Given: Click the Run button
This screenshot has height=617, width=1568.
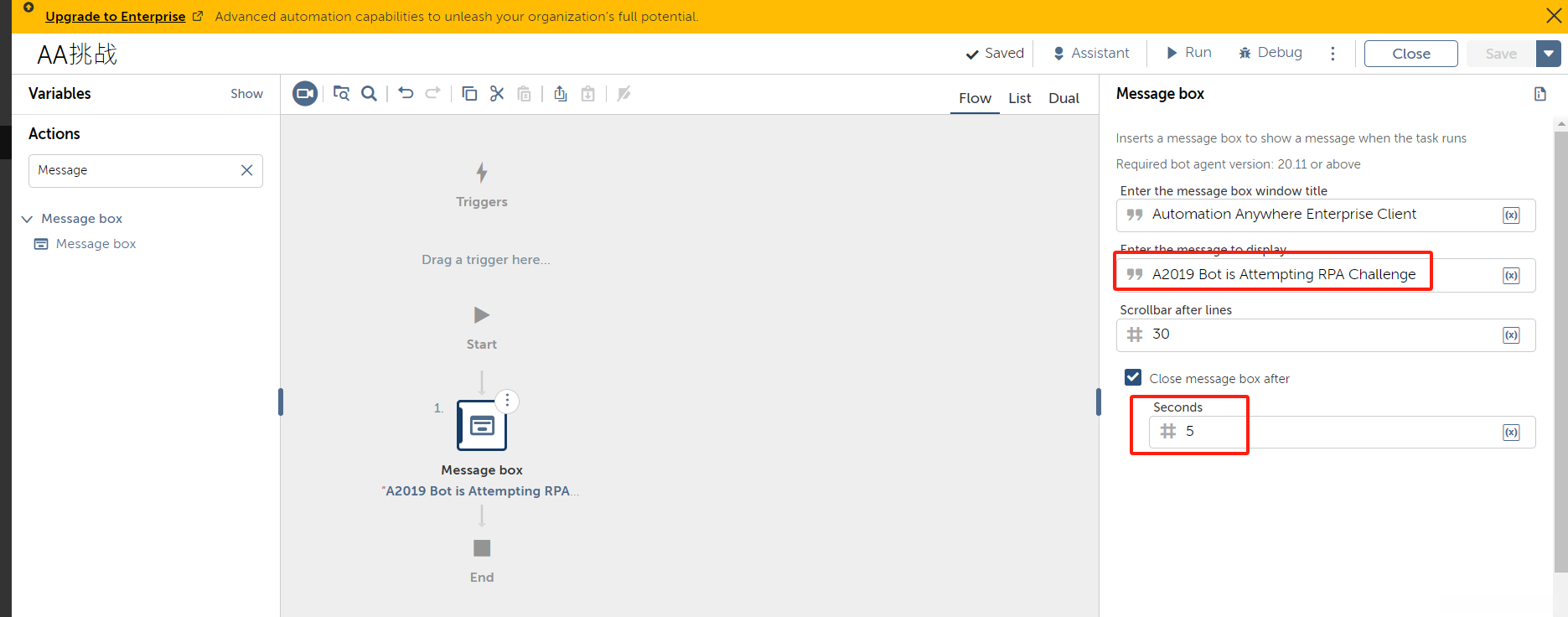Looking at the screenshot, I should pyautogui.click(x=1188, y=53).
